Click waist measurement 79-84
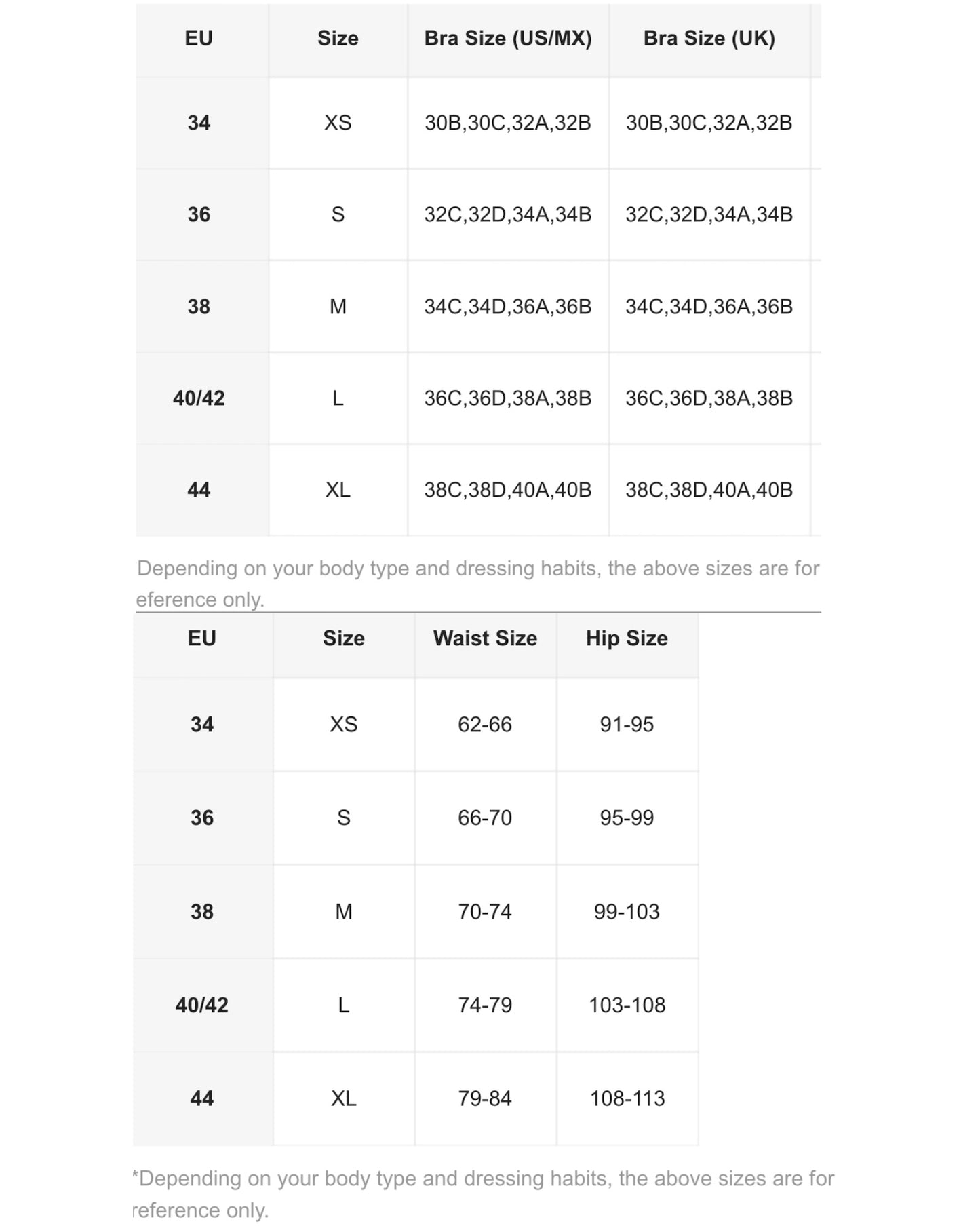 (485, 1098)
